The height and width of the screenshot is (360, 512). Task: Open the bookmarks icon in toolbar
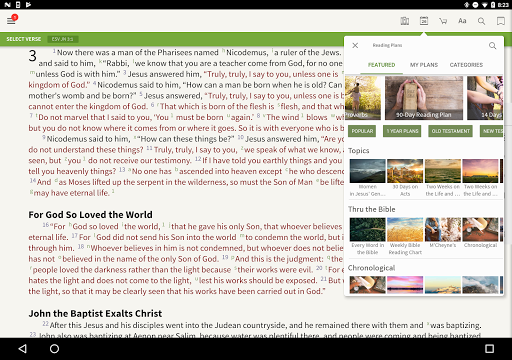click(x=501, y=21)
